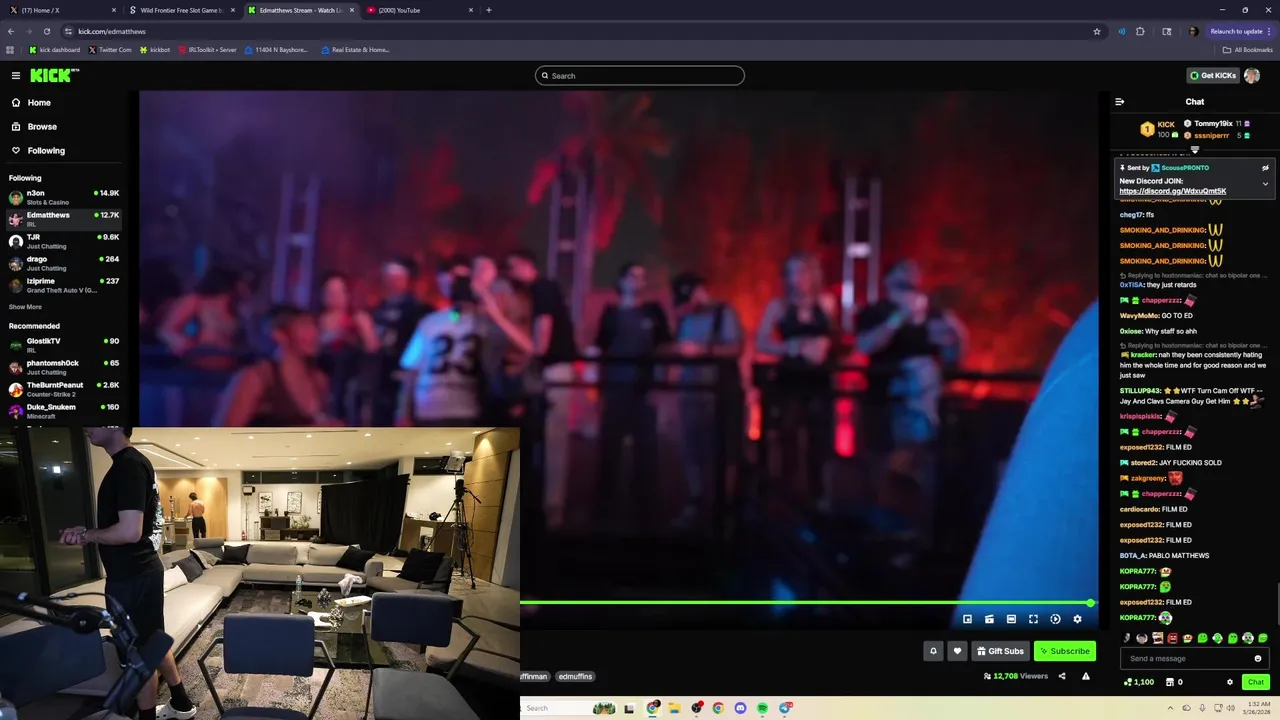Click the clip icon in video controls
1280x720 pixels.
[x=989, y=619]
